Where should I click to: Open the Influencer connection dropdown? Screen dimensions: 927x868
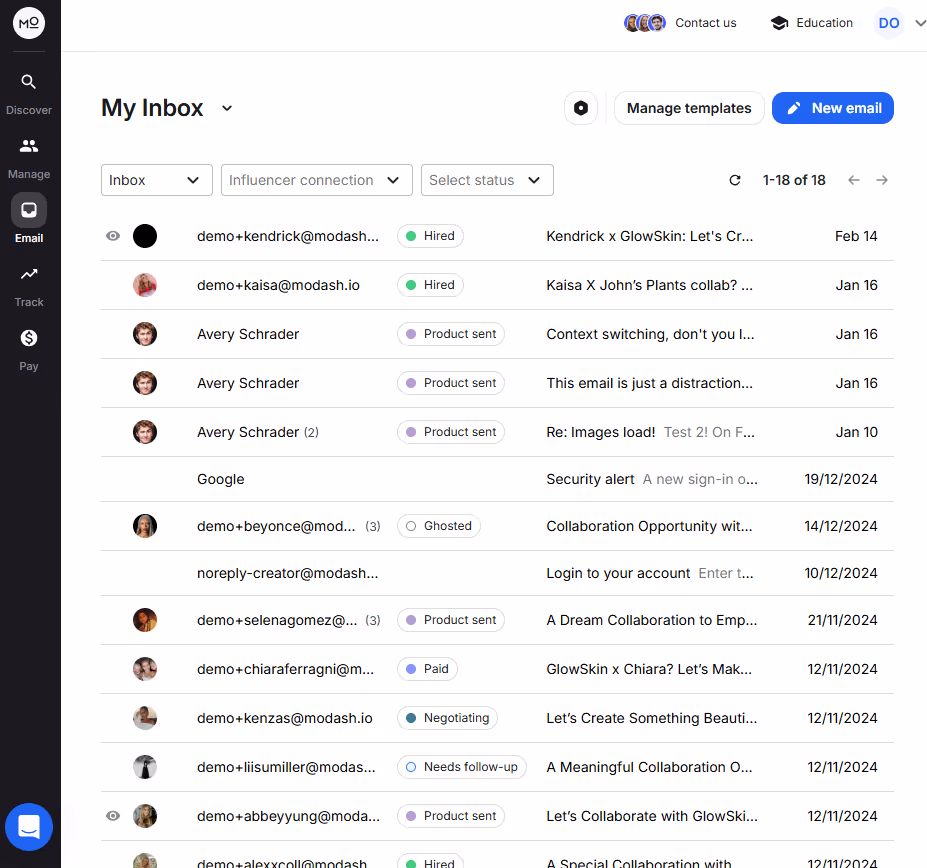point(317,180)
